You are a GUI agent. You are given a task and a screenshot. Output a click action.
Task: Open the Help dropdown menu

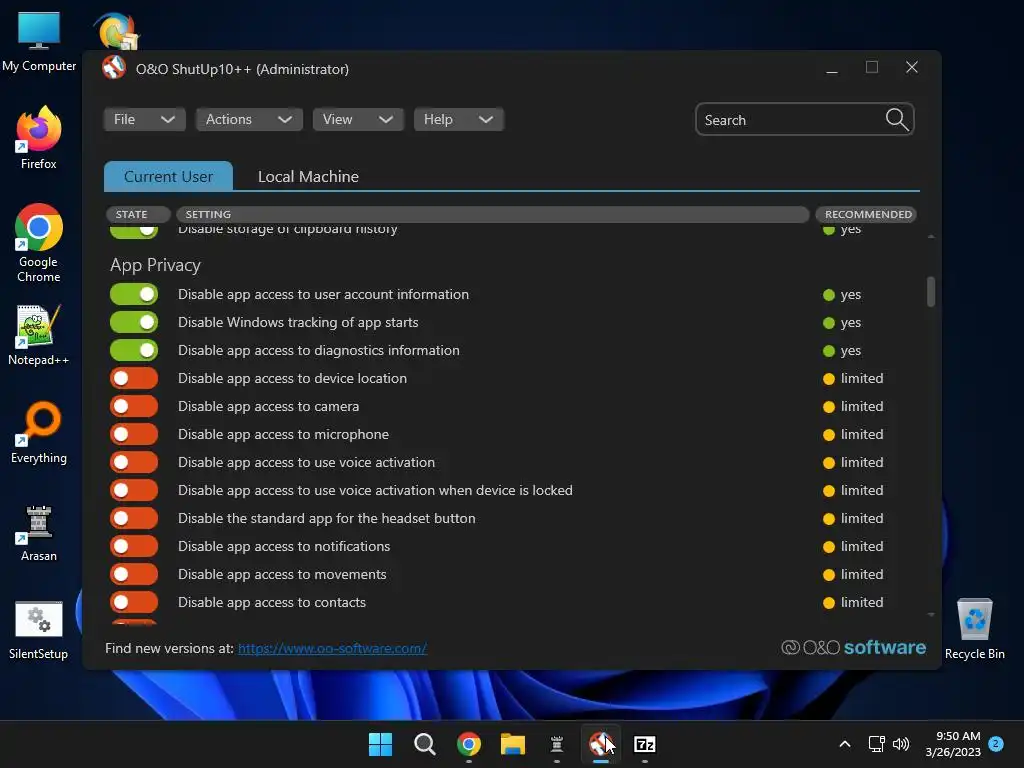coord(458,120)
